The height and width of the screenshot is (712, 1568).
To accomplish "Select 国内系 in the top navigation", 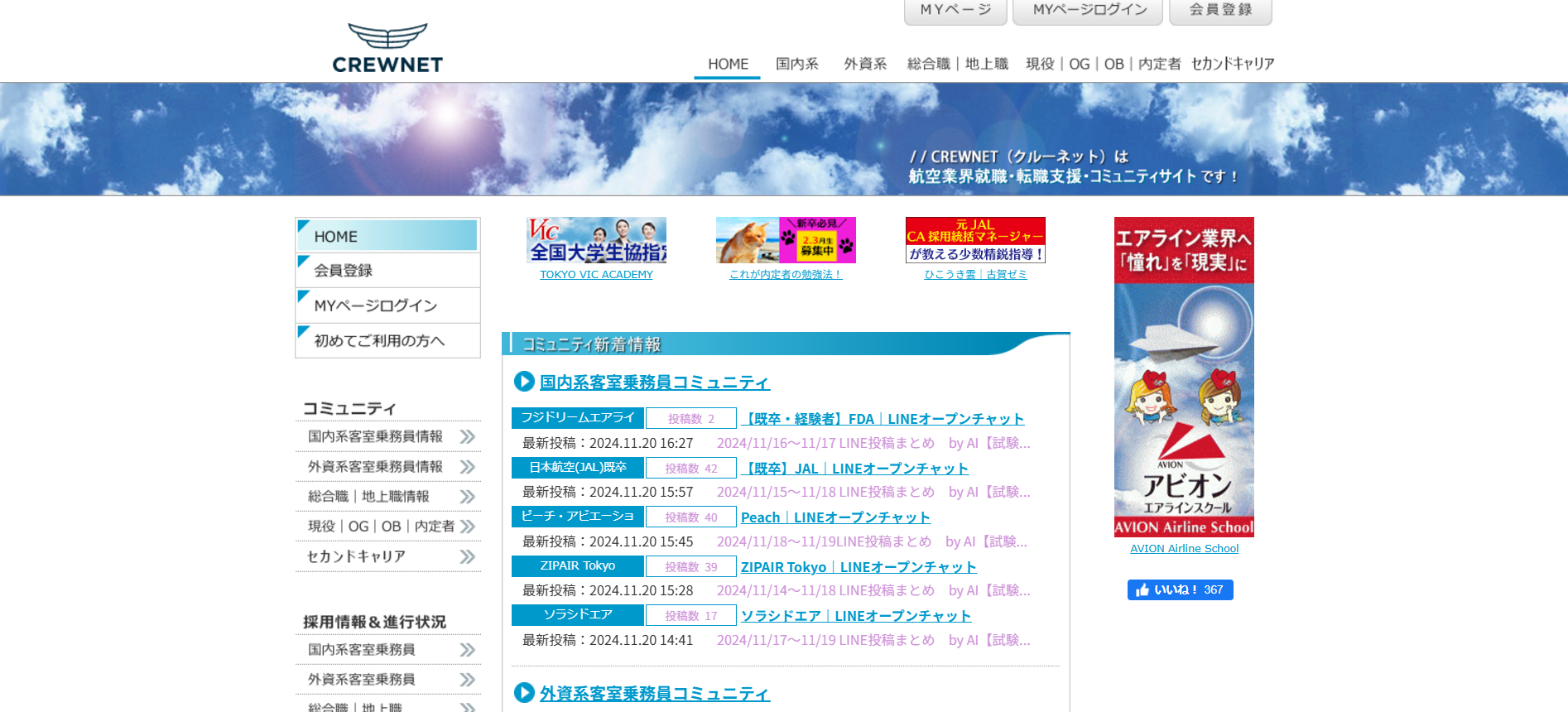I will 796,64.
